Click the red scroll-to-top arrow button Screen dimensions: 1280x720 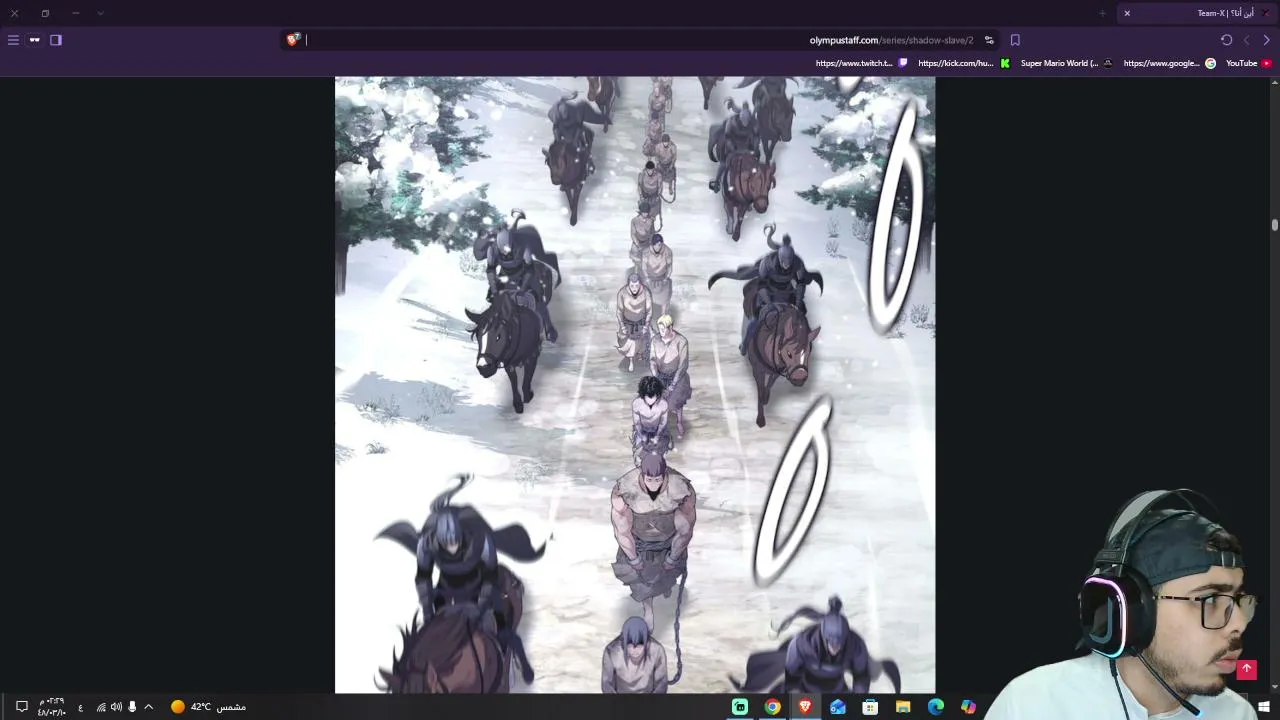pyautogui.click(x=1246, y=669)
